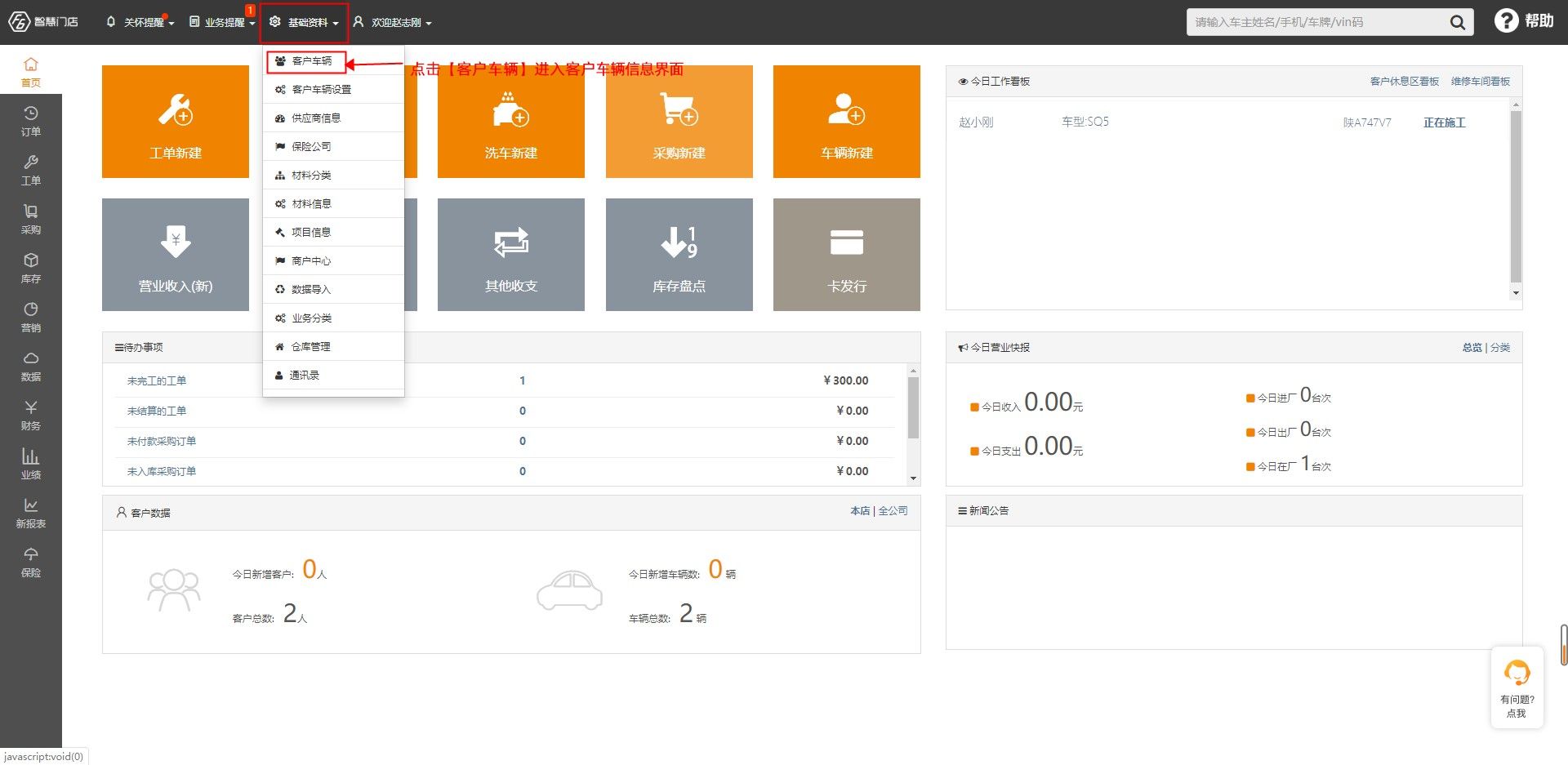Click the 采购新建 shopping cart tile
Screen dimensions: 1568x765
(679, 122)
